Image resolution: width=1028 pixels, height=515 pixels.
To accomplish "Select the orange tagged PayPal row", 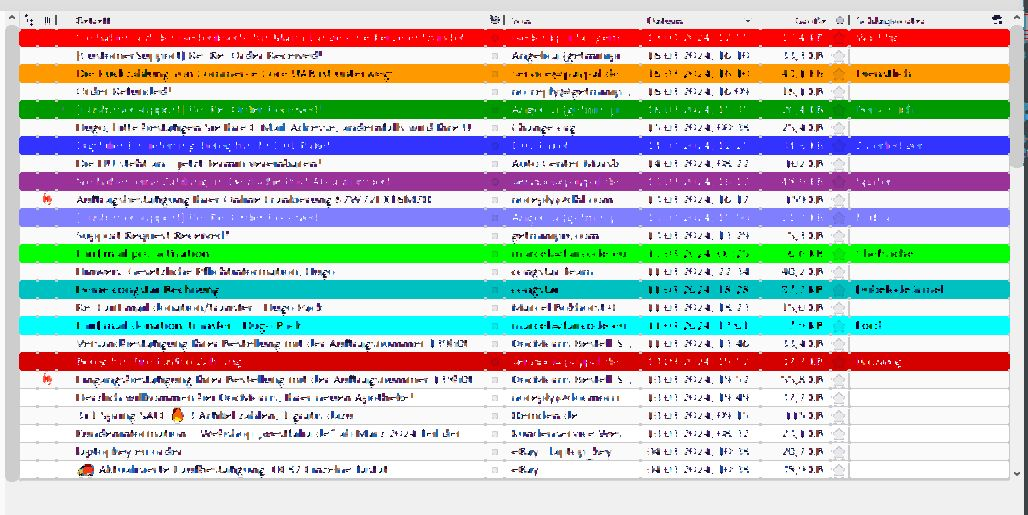I will (x=514, y=74).
